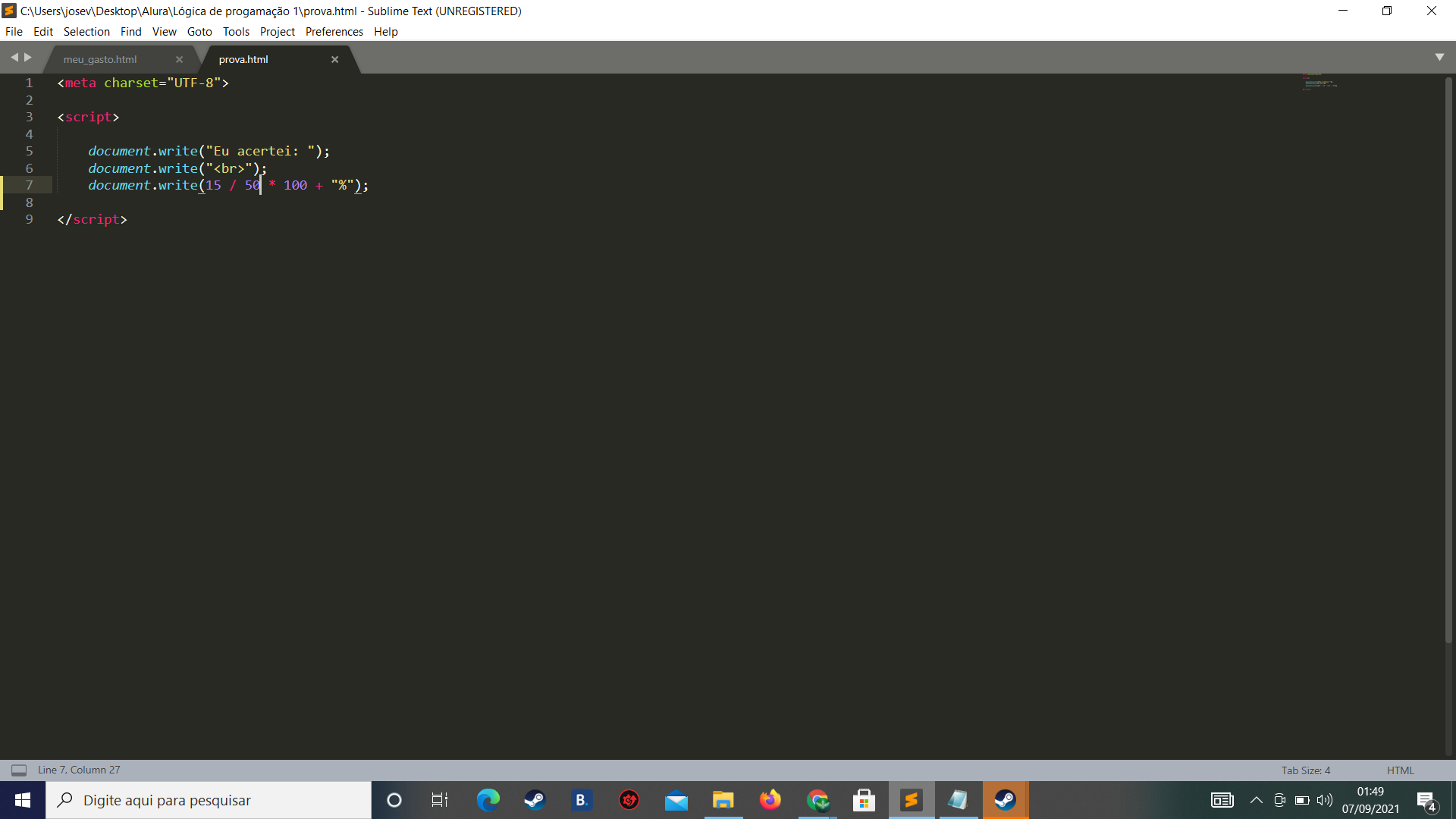Open the Project menu
The height and width of the screenshot is (819, 1456).
coord(277,32)
